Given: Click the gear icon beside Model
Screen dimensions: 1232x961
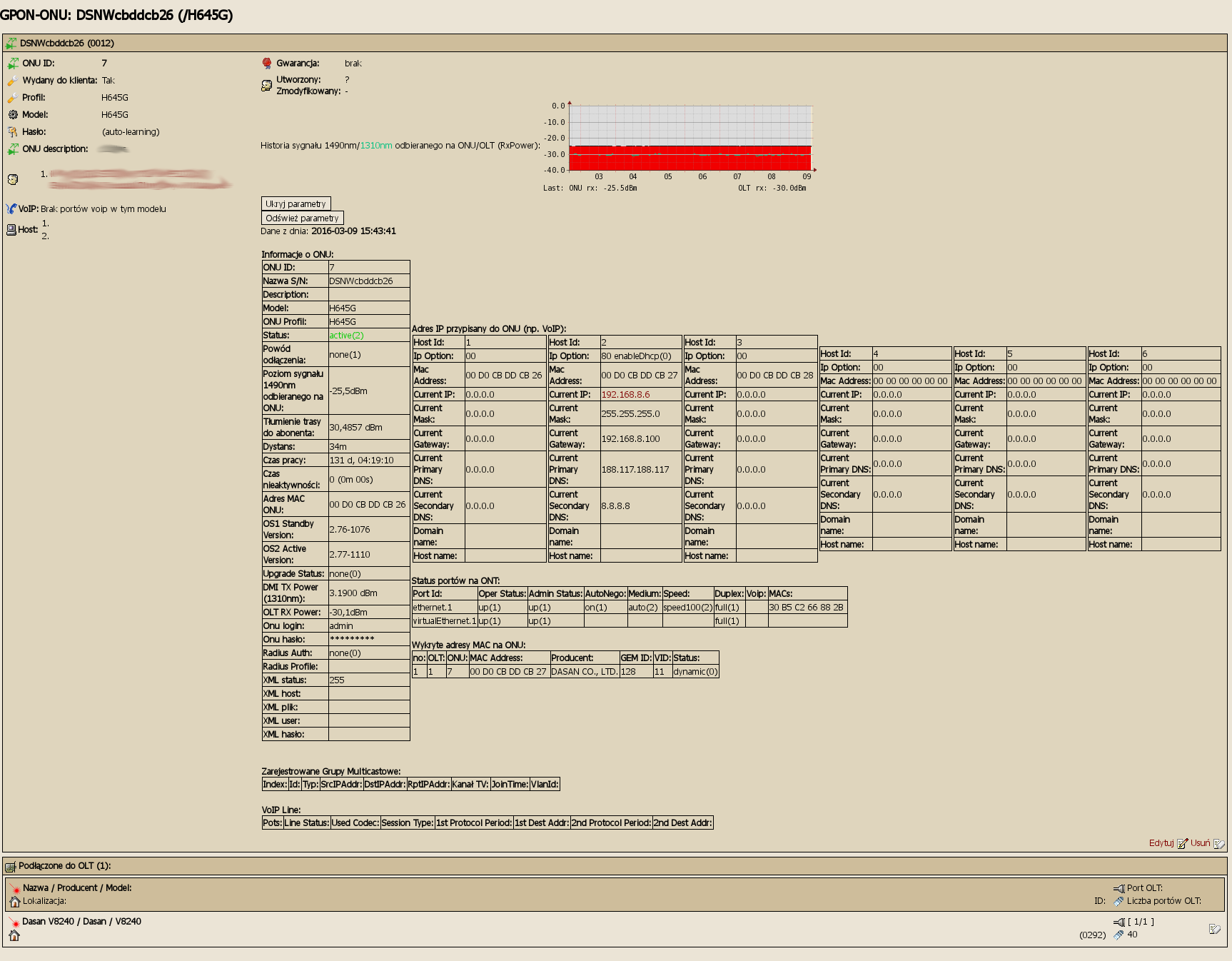Looking at the screenshot, I should click(x=13, y=115).
